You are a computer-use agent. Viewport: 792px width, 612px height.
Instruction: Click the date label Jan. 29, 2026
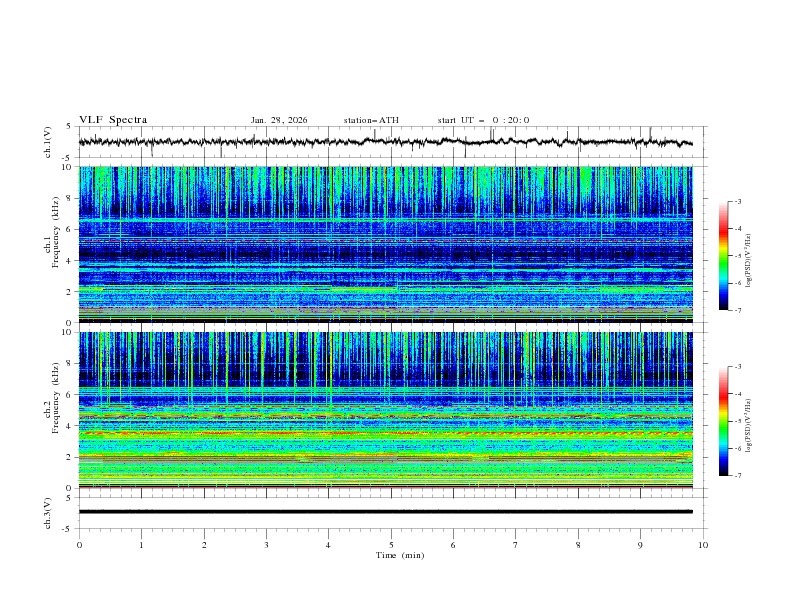coord(279,120)
